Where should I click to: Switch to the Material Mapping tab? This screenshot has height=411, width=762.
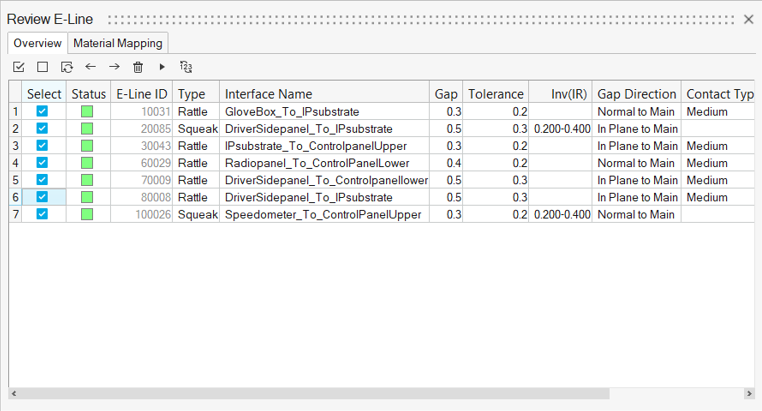pos(117,43)
